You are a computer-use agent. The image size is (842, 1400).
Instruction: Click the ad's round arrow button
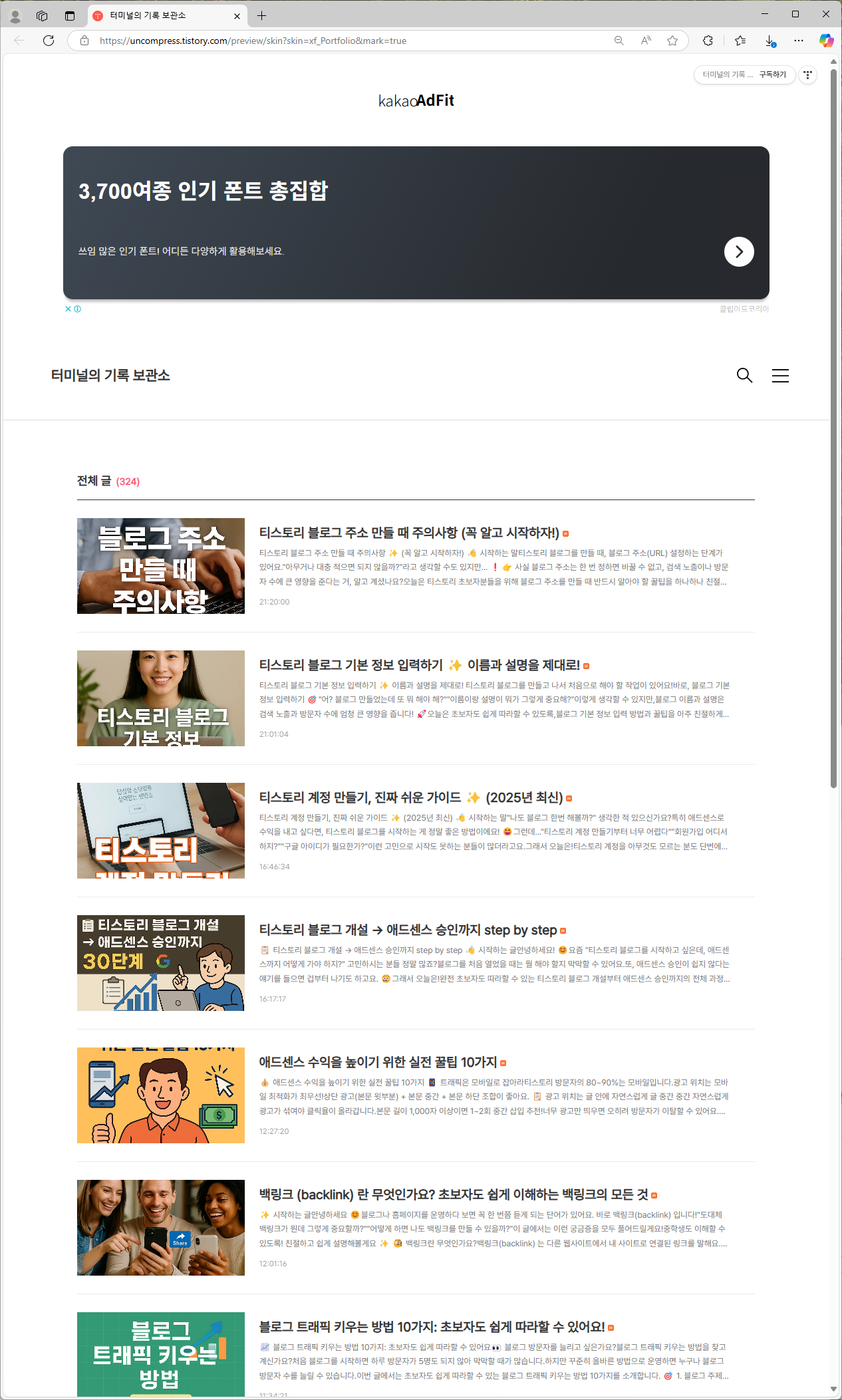(x=739, y=251)
